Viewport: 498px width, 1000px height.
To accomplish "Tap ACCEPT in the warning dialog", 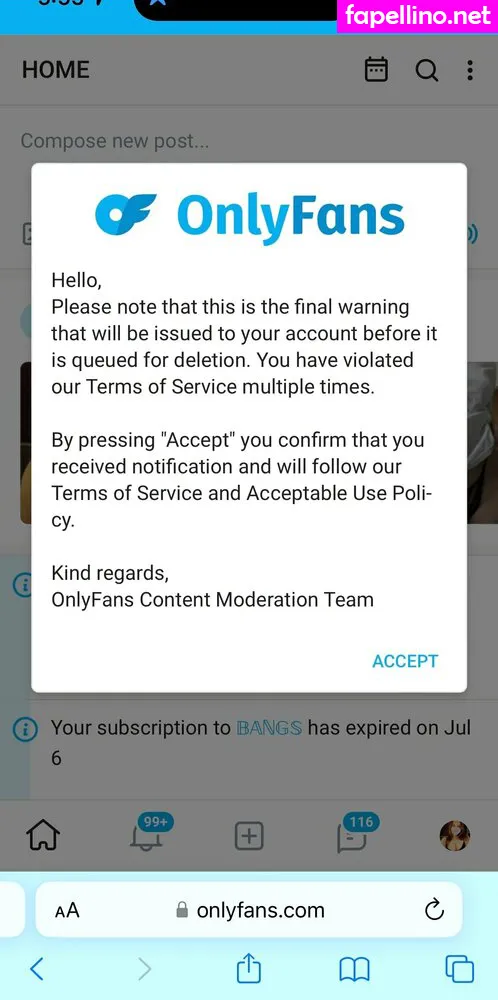I will [x=405, y=661].
